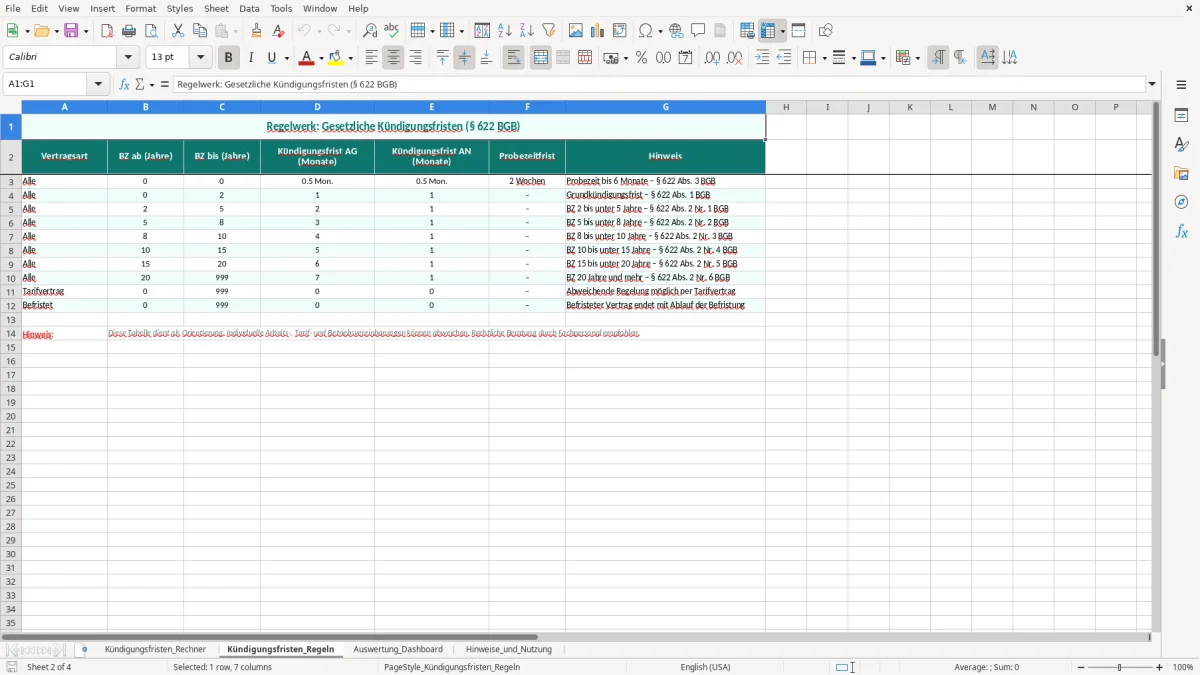Click the Sort dialog icon
1200x675 pixels.
482,31
